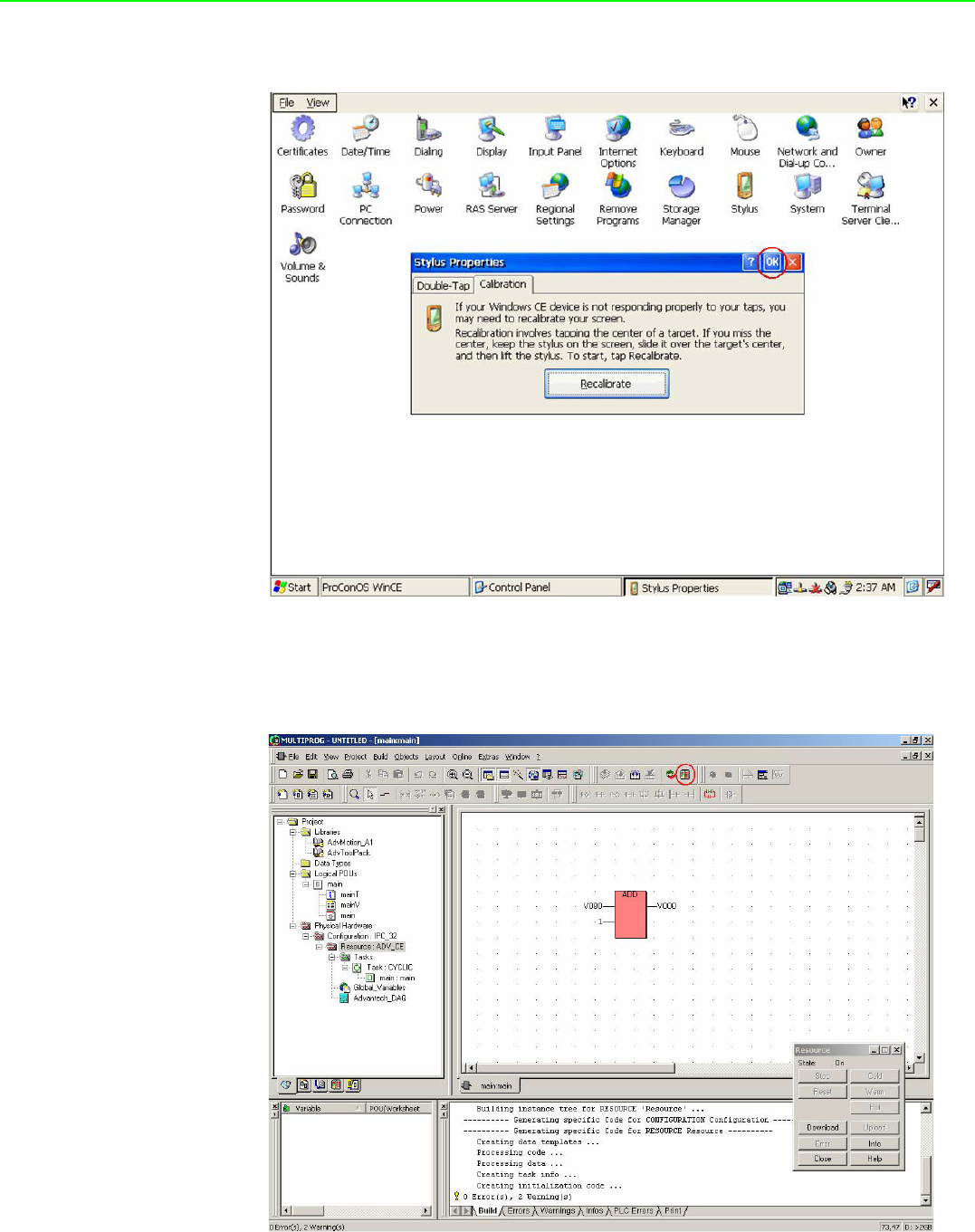Click the MULTIPROG project control dialog toolbar icon
Screen dimensions: 975x1232
click(x=685, y=775)
